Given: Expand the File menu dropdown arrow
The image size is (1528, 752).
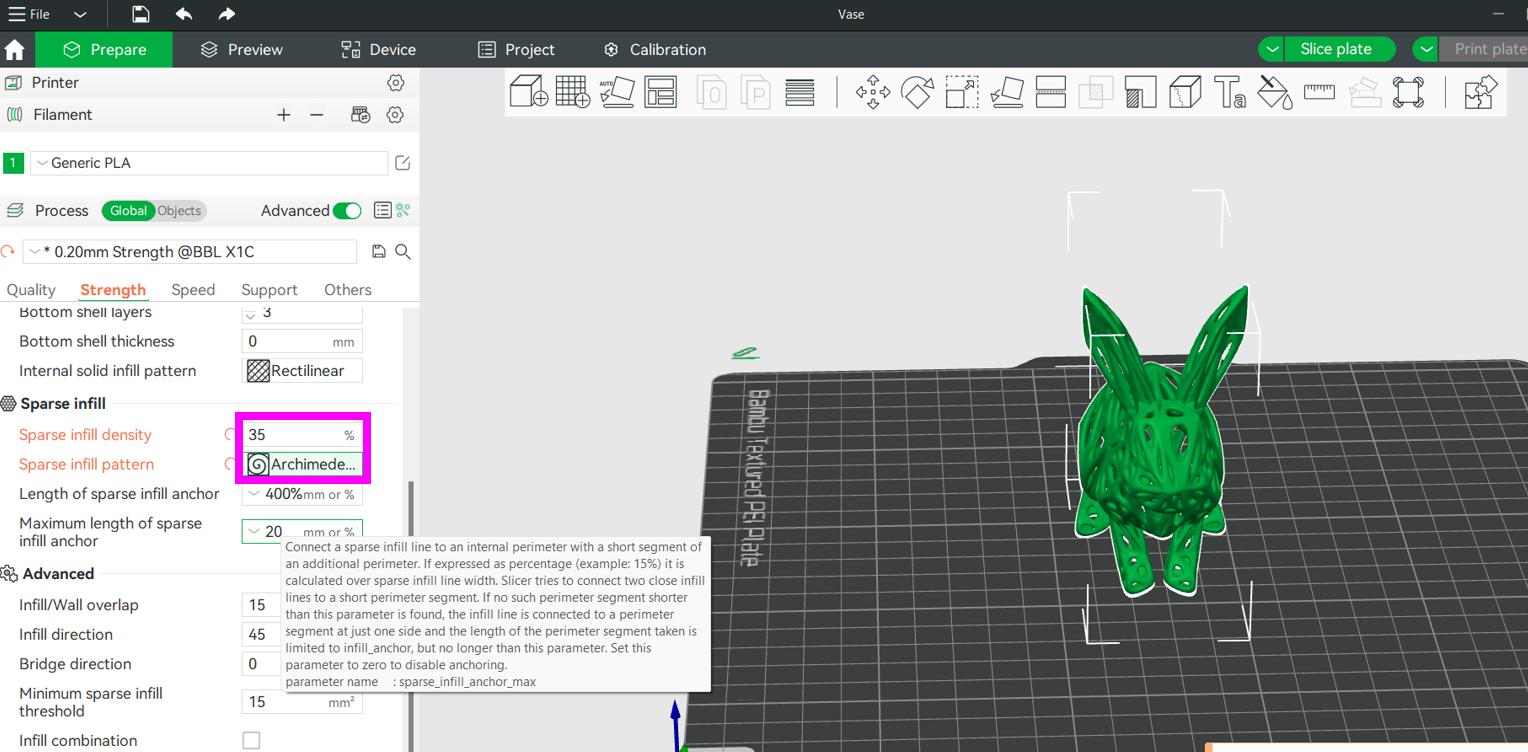Looking at the screenshot, I should click(x=80, y=15).
